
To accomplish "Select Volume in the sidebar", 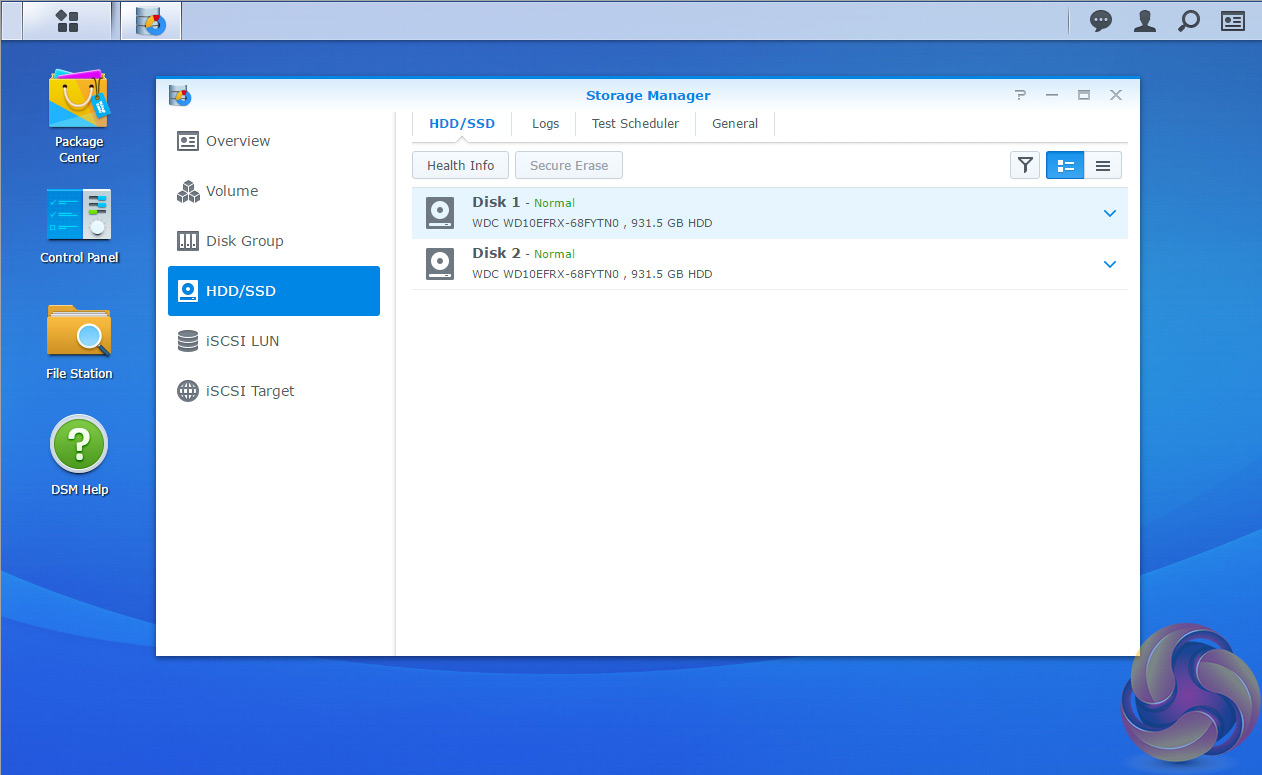I will 232,191.
